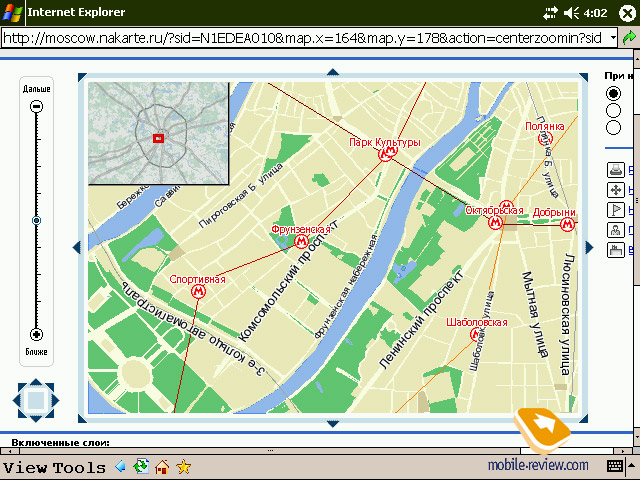Viewport: 640px width, 480px height.
Task: Open the speaker volume icon
Action: tap(571, 13)
